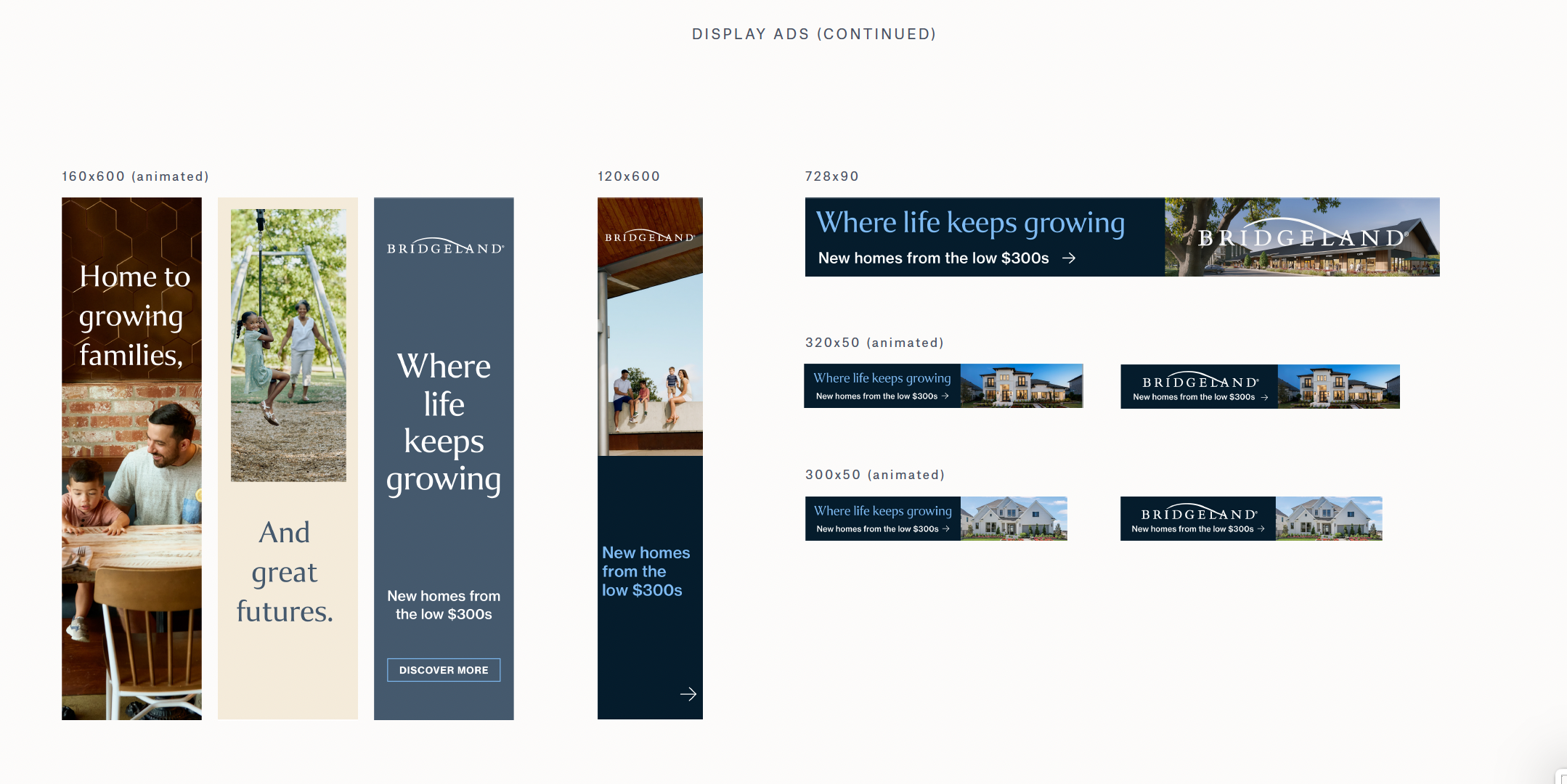Screen dimensions: 1567x784
Task: Click the '728x90' size label
Action: click(831, 176)
